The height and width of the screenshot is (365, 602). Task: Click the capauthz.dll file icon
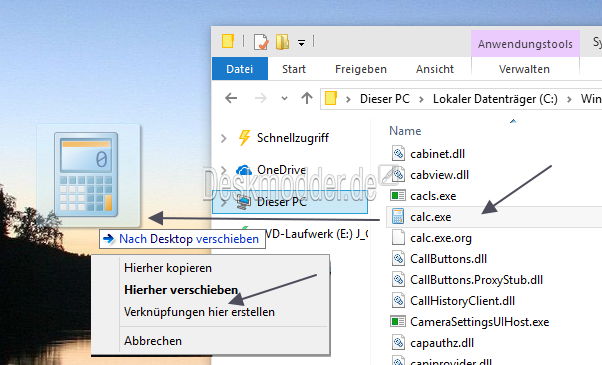coord(398,343)
